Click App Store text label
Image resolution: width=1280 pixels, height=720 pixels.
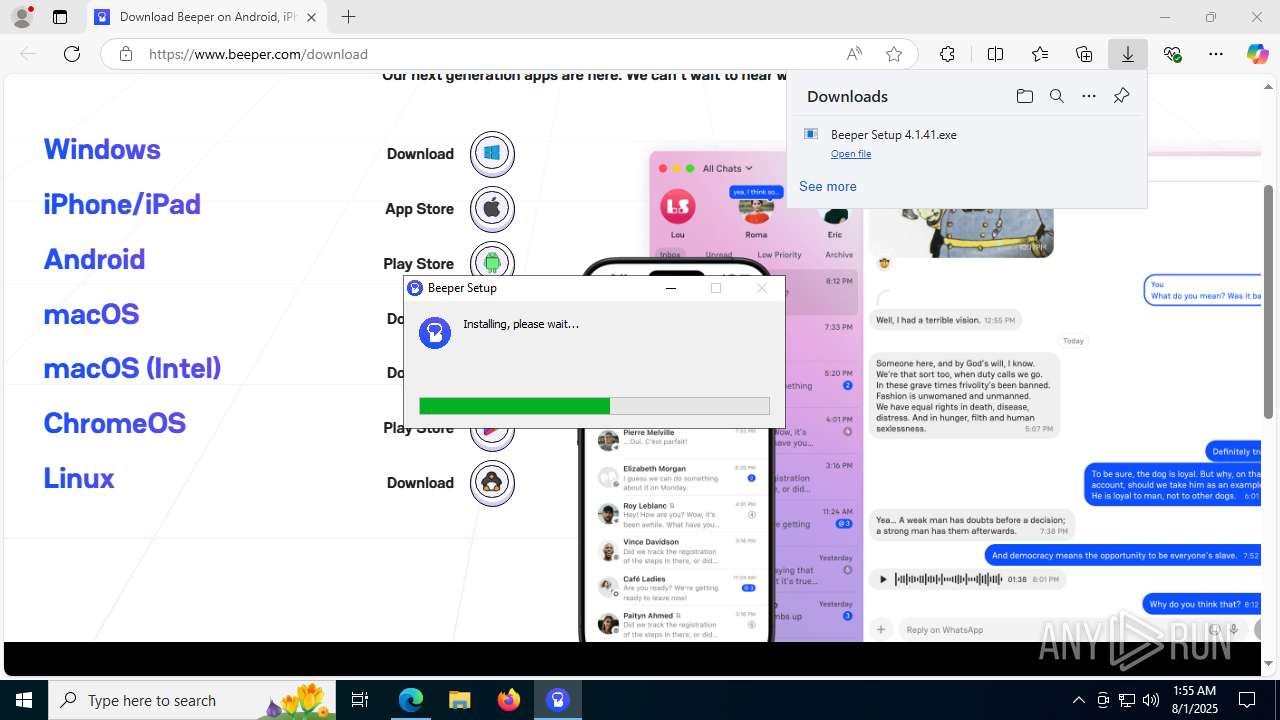[x=419, y=209]
